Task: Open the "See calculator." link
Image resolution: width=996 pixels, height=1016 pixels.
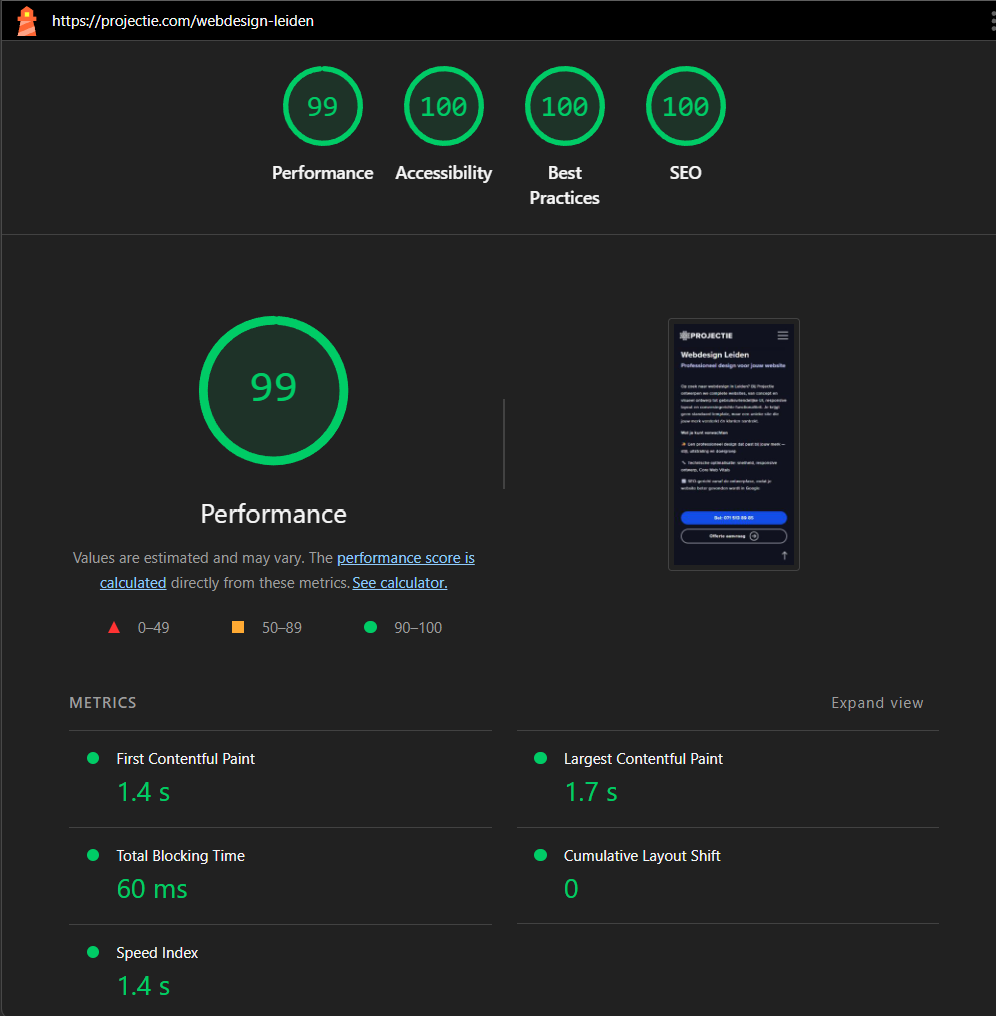Action: (x=399, y=583)
